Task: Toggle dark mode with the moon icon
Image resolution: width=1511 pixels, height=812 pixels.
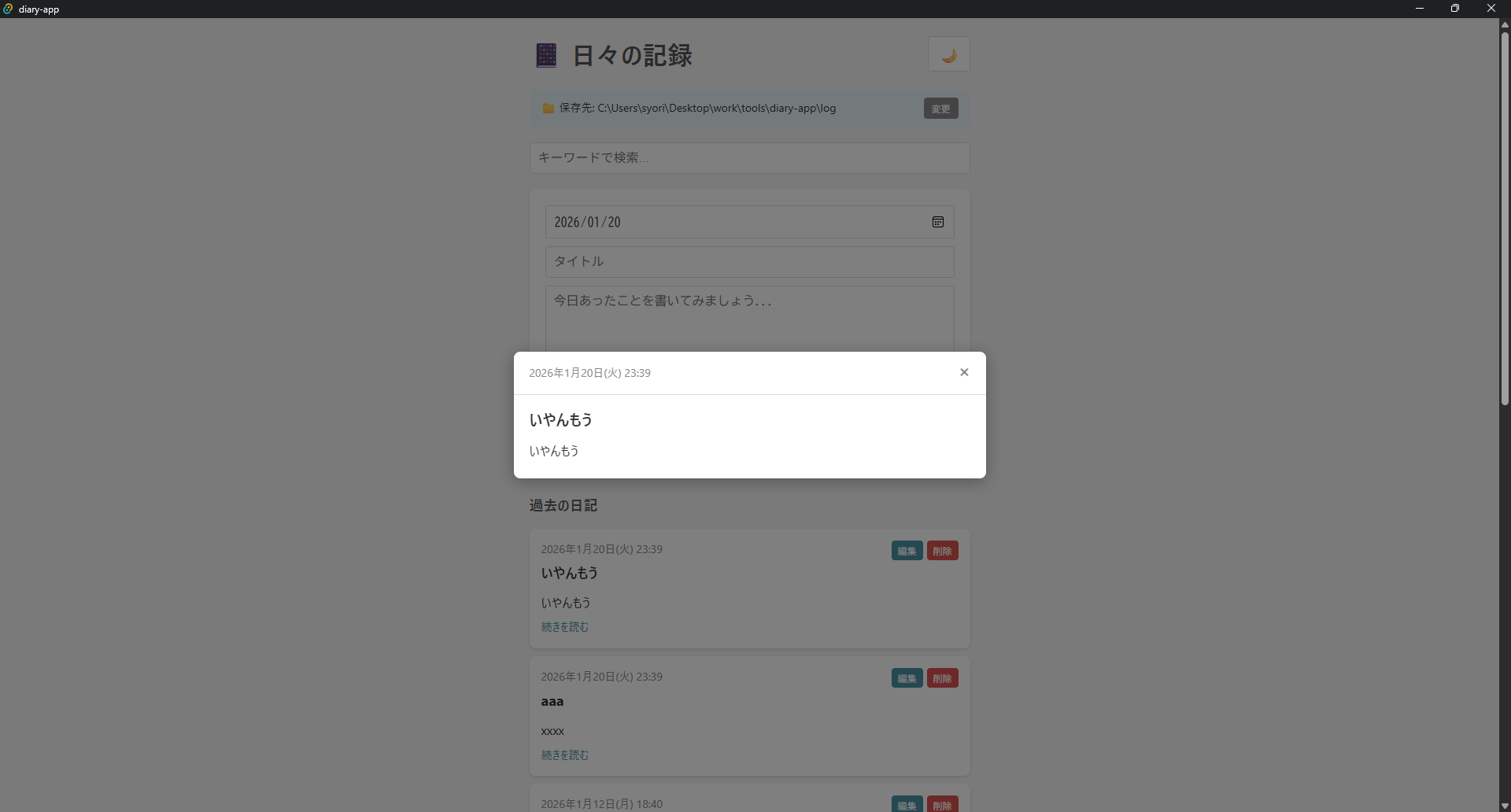Action: [948, 54]
